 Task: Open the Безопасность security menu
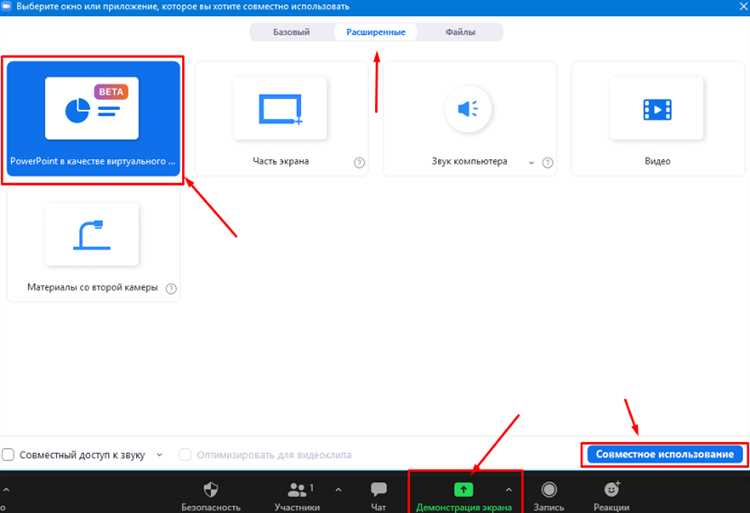click(x=211, y=496)
